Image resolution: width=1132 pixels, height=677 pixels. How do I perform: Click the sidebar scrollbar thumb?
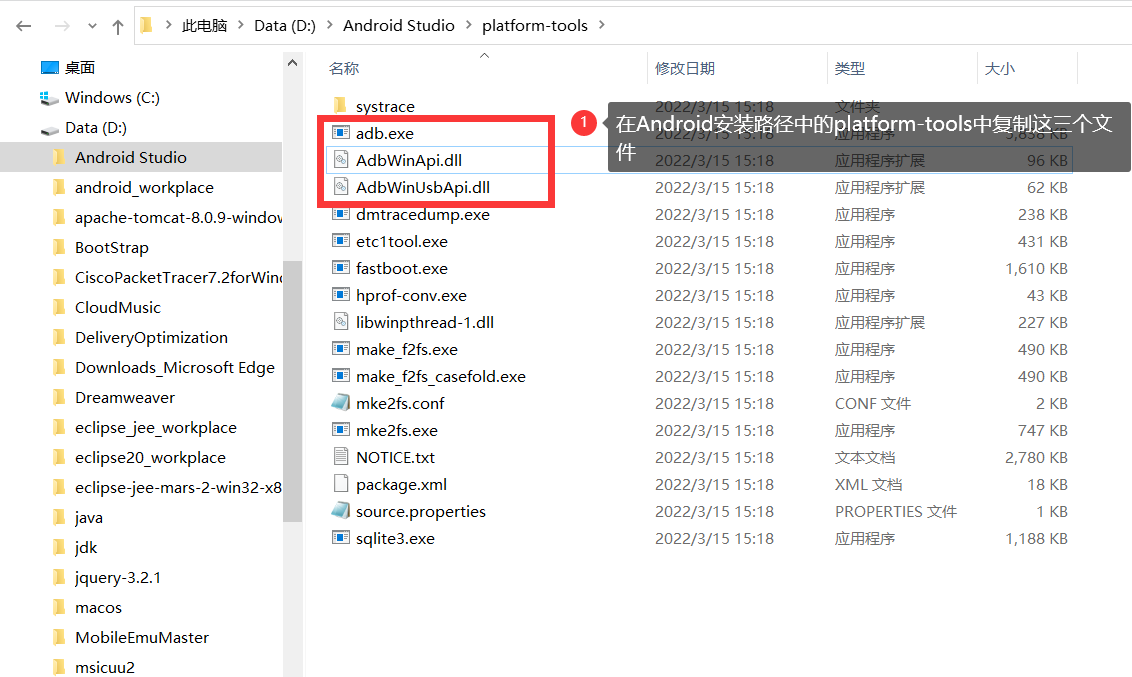tap(292, 390)
